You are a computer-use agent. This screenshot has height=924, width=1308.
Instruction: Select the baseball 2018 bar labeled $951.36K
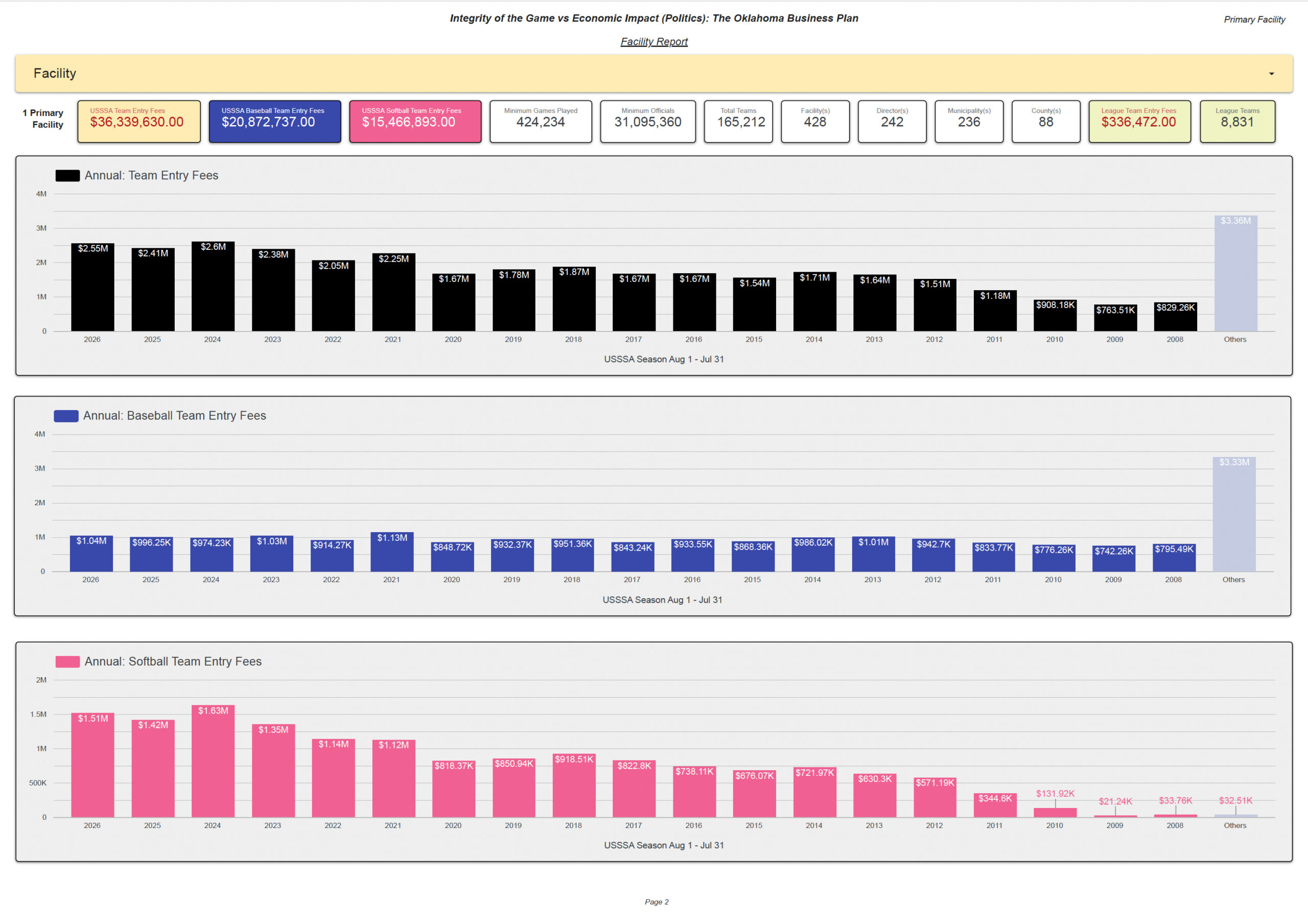[573, 555]
